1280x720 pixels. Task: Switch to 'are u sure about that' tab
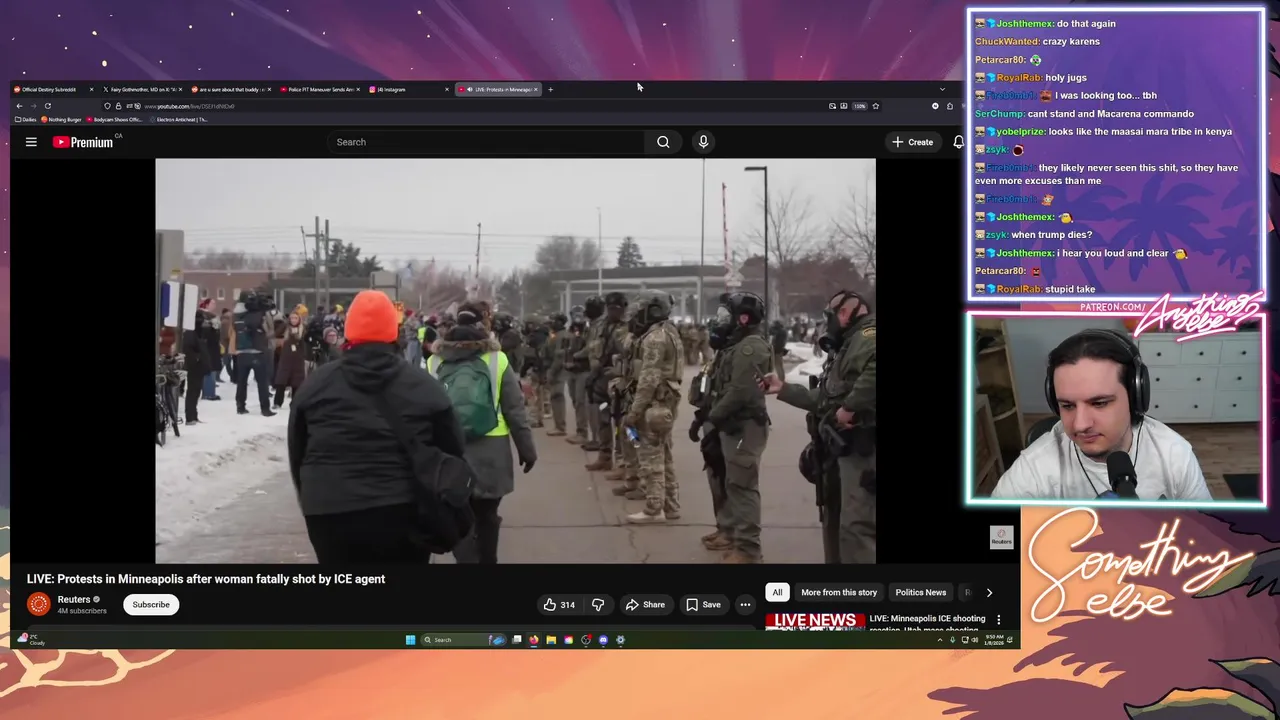[x=229, y=89]
